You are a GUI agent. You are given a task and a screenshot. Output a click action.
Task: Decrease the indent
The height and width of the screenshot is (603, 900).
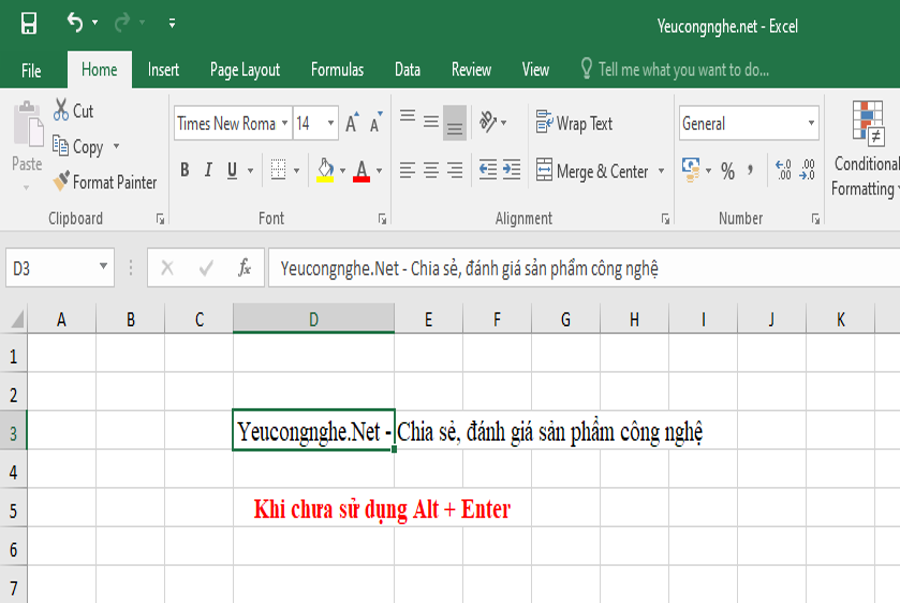point(488,170)
